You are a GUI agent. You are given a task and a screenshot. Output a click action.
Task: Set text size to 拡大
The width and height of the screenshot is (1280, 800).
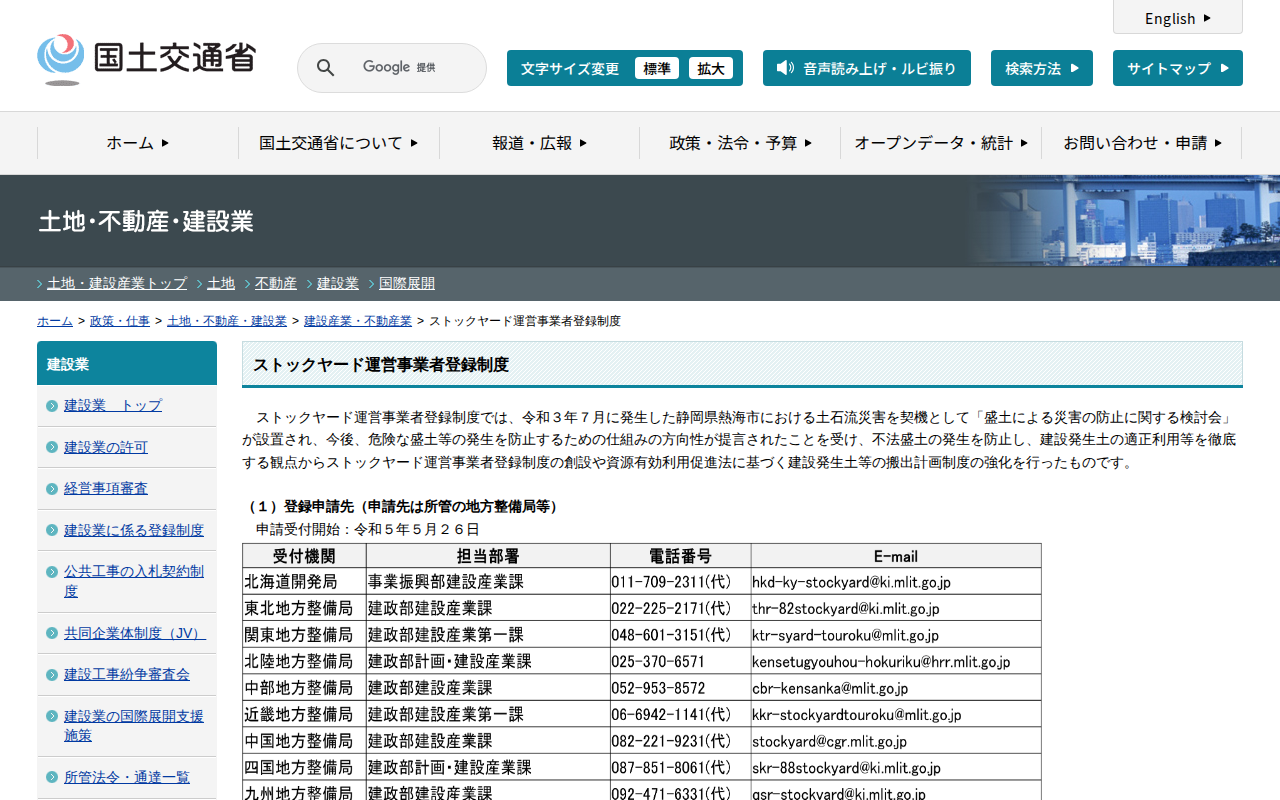click(x=711, y=68)
